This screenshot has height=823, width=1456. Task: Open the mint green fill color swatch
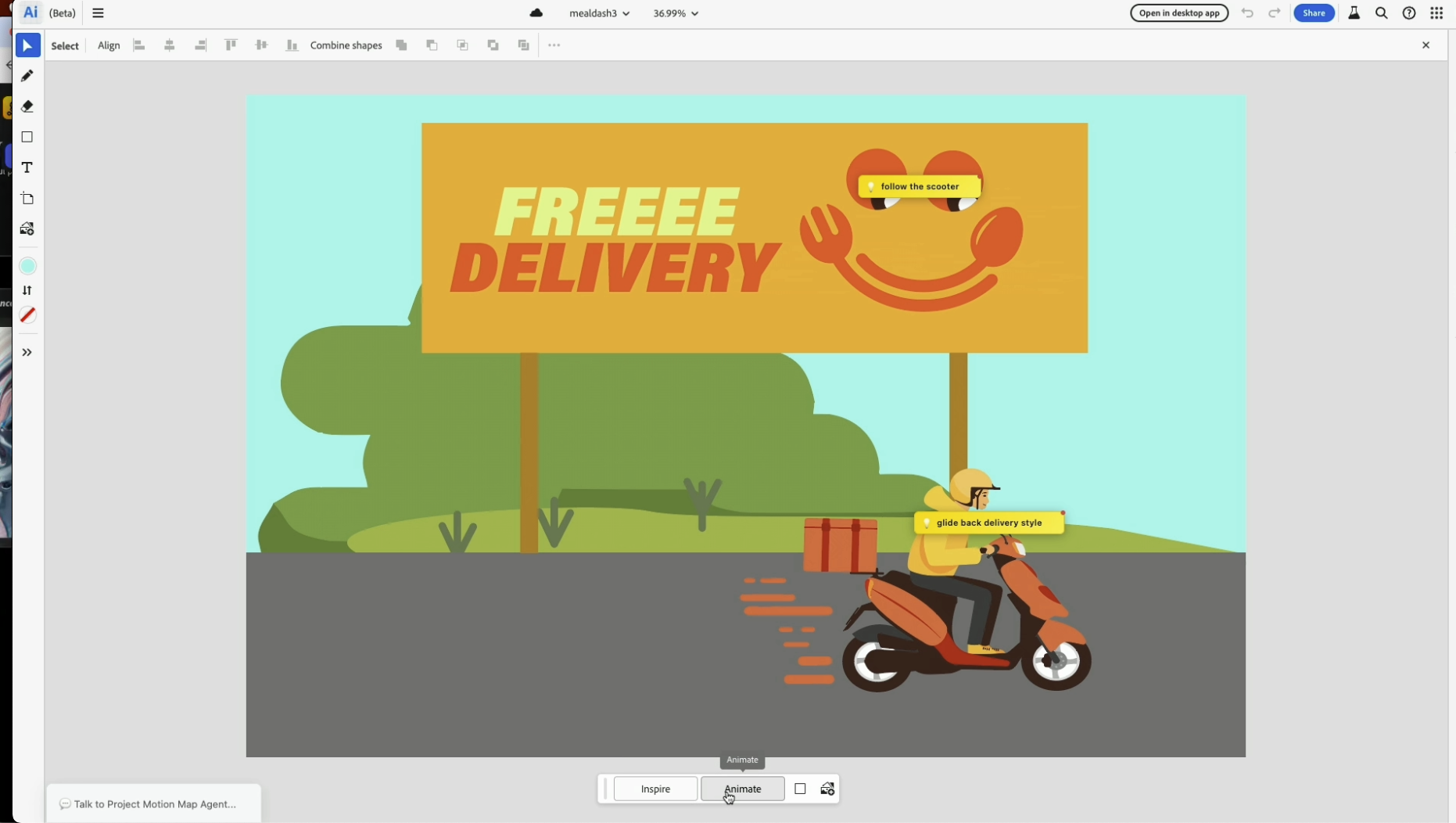tap(27, 266)
